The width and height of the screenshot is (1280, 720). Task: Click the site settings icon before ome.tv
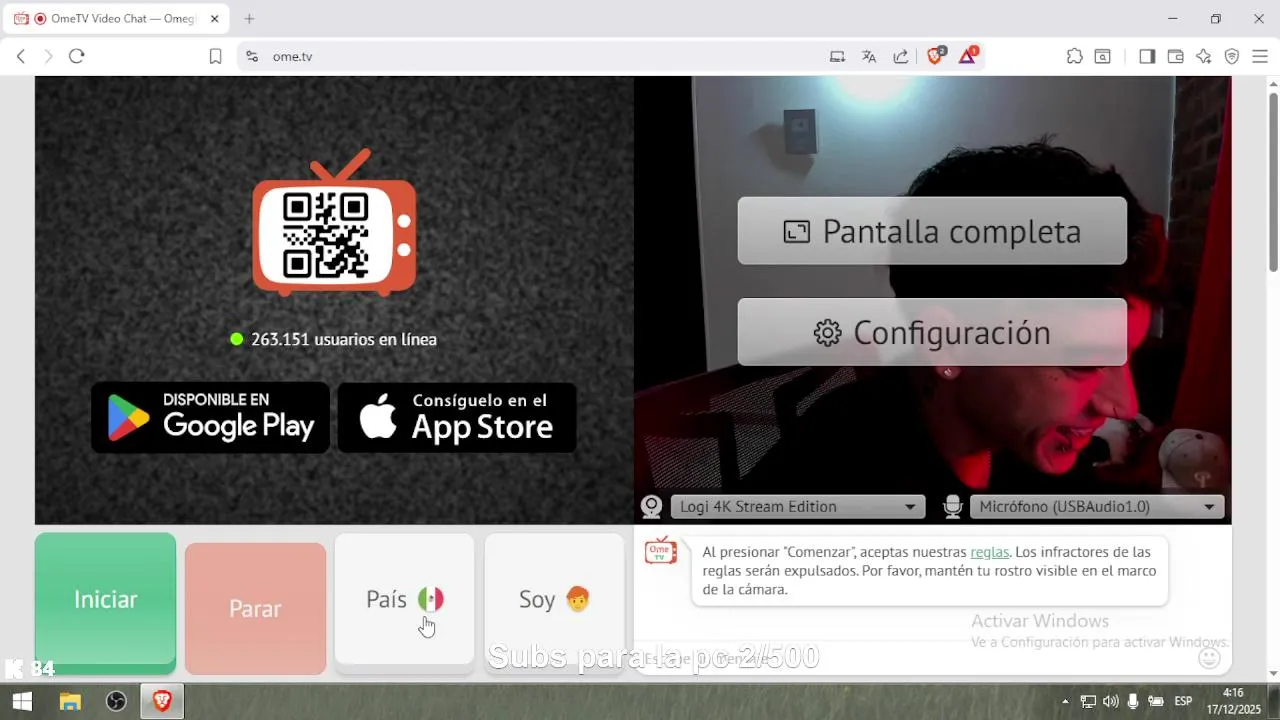[x=251, y=57]
